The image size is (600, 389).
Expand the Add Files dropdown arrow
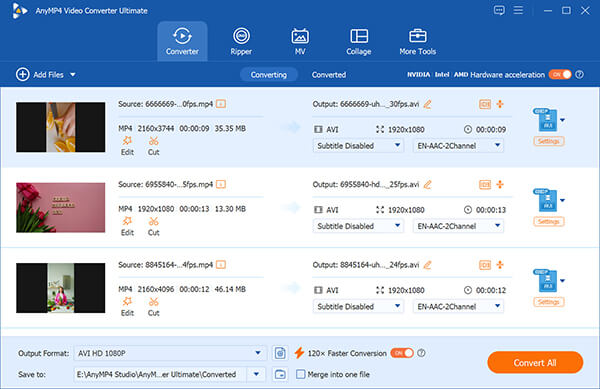click(73, 75)
